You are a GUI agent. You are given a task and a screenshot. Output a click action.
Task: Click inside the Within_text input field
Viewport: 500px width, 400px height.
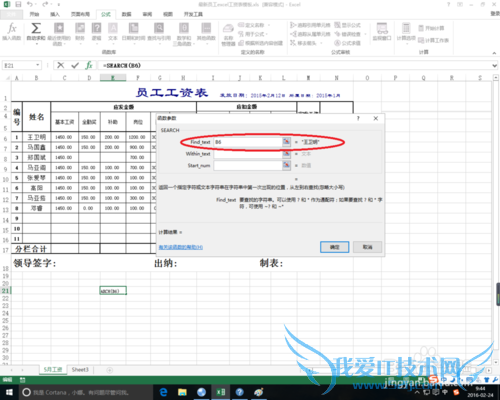pyautogui.click(x=248, y=154)
